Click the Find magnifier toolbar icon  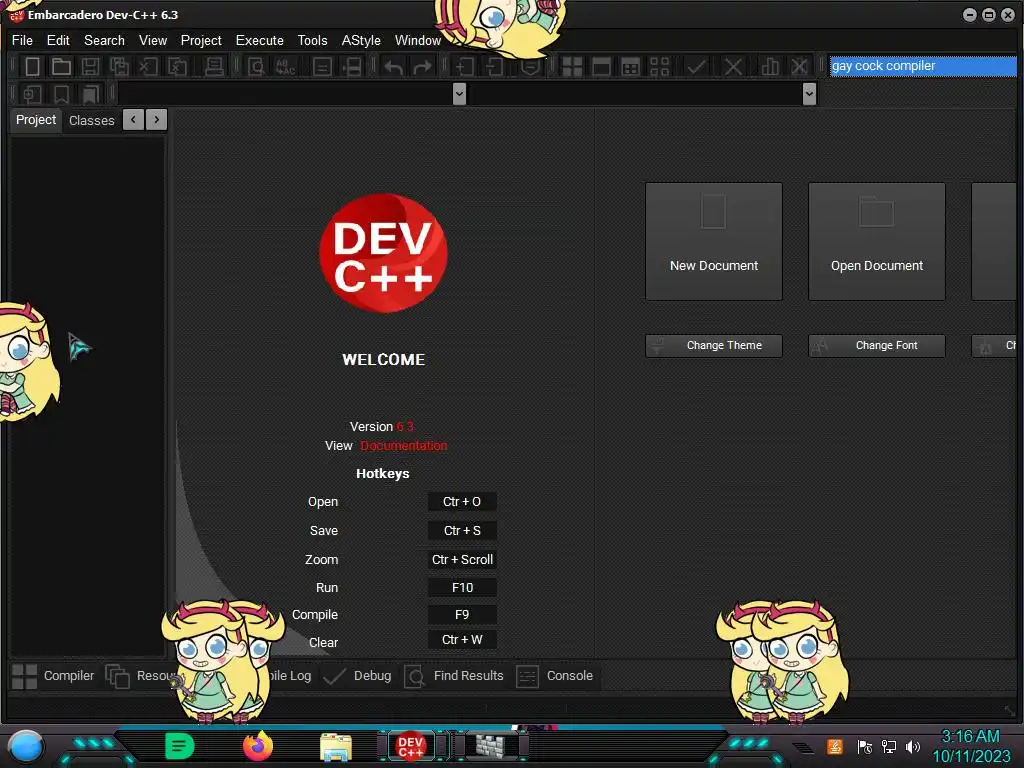point(255,66)
